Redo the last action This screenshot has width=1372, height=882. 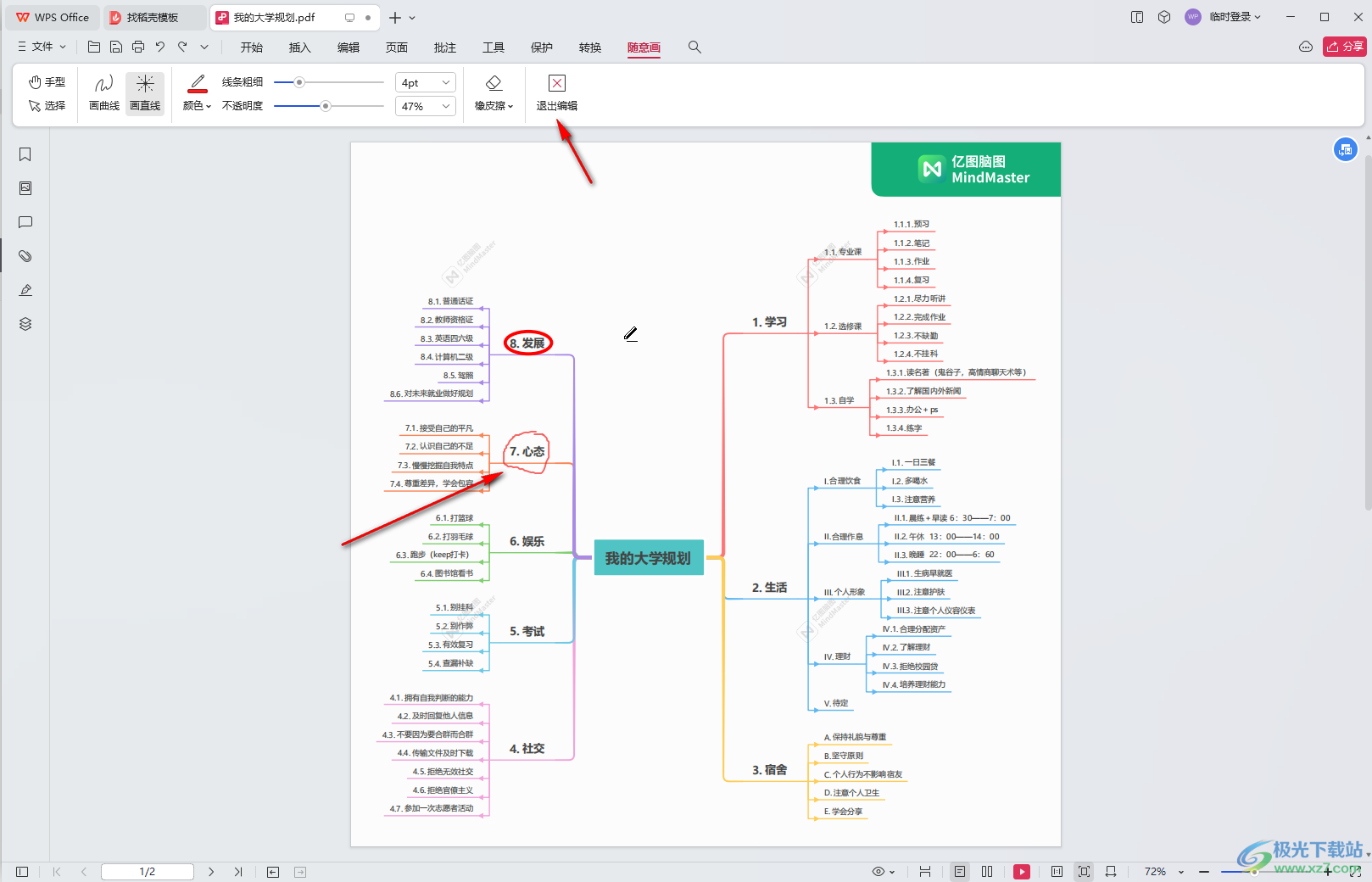coord(182,47)
